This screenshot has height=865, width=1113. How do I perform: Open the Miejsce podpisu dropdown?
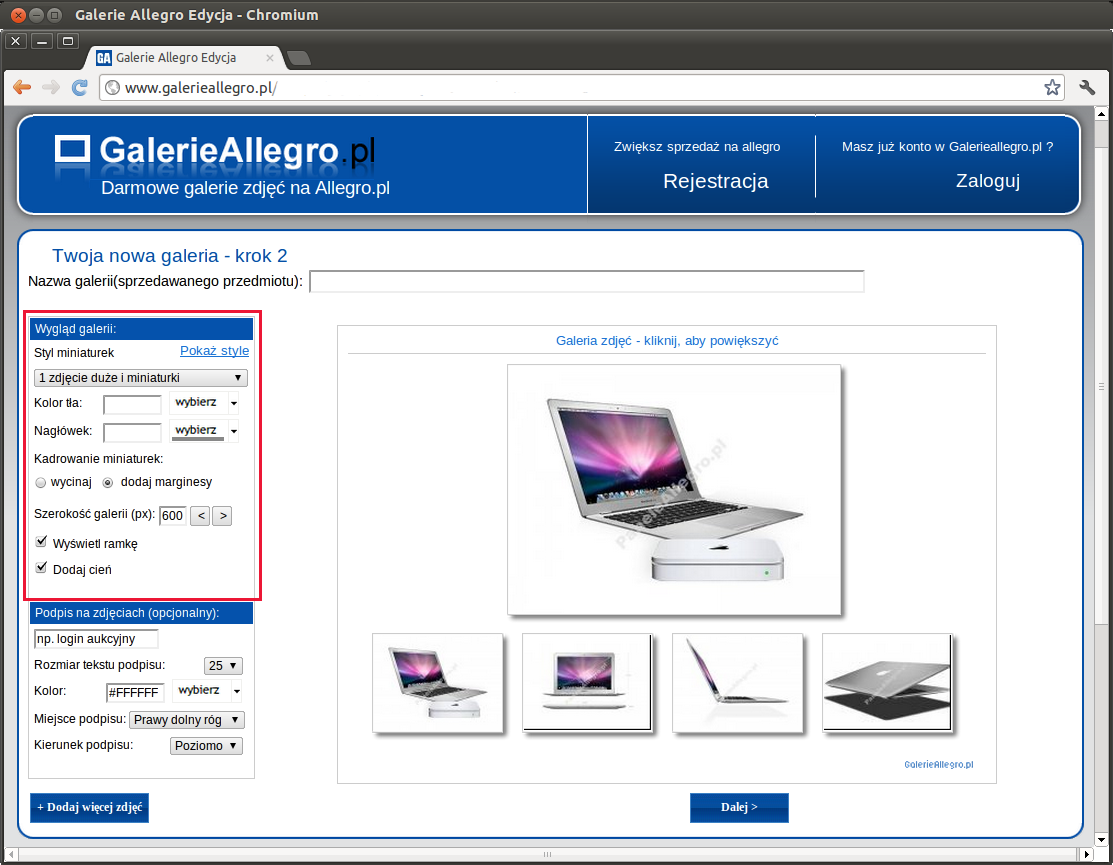[x=187, y=720]
